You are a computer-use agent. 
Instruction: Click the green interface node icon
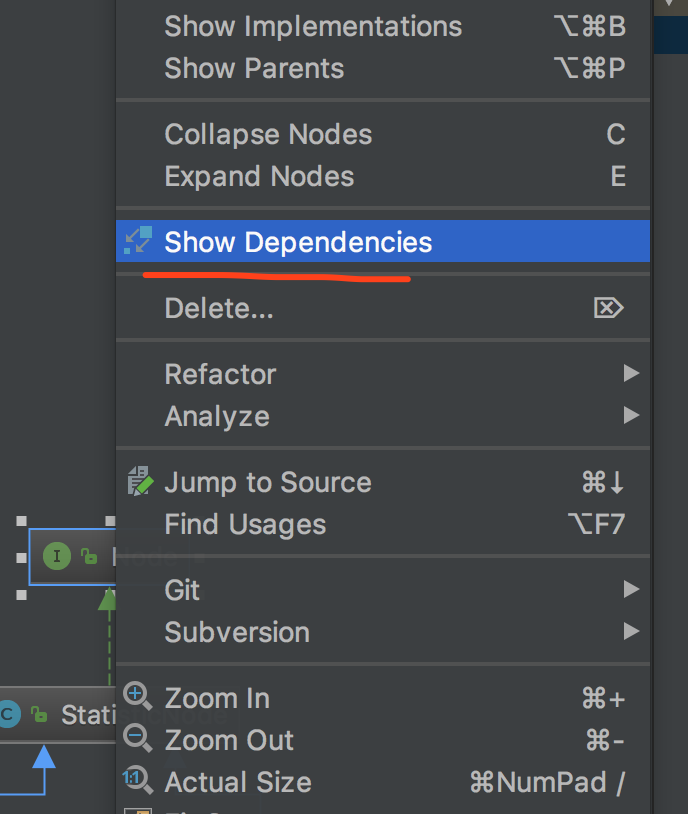(57, 557)
